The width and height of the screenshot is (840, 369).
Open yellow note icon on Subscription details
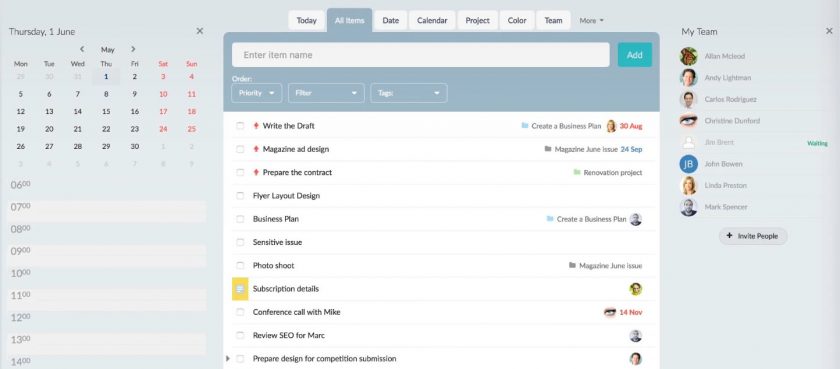(x=240, y=289)
